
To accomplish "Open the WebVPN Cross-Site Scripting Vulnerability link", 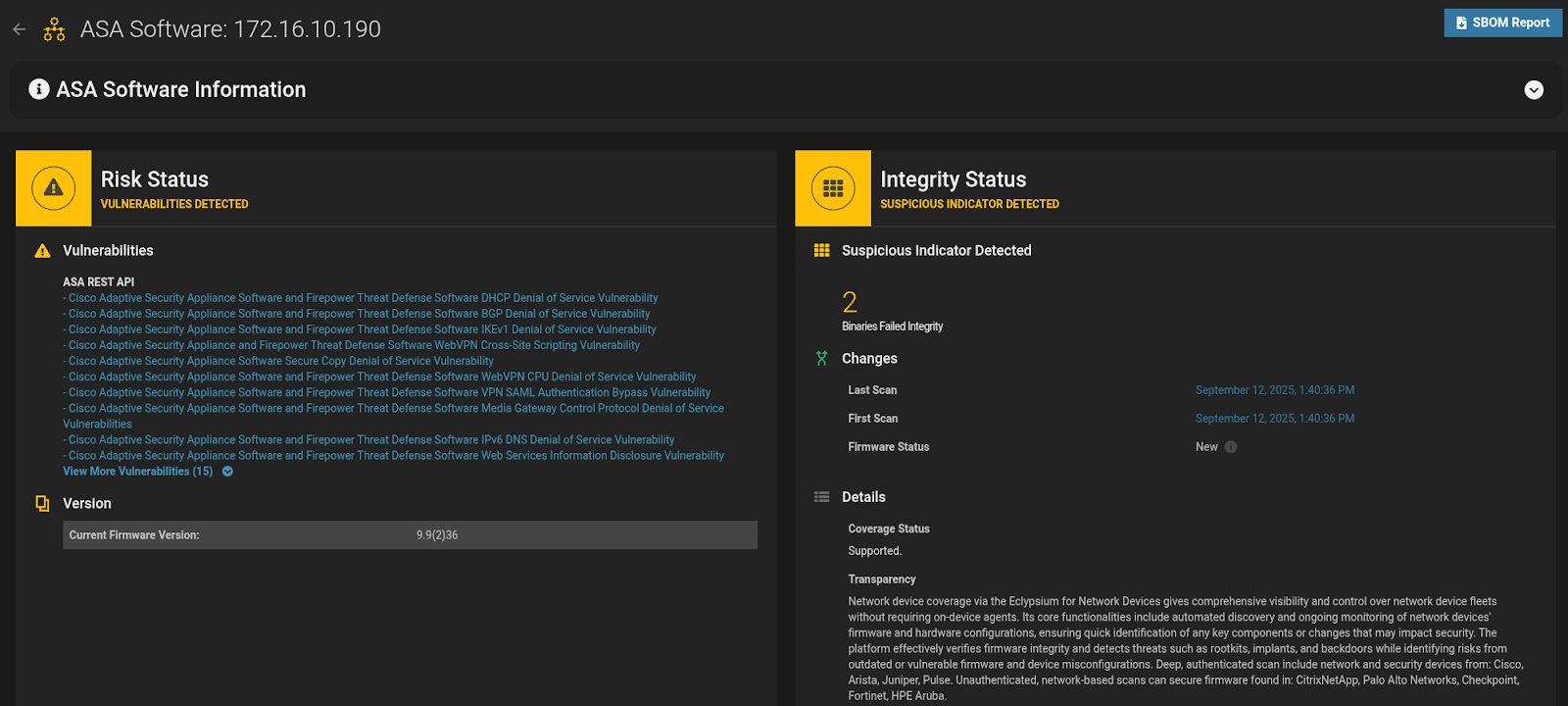I will [x=352, y=345].
